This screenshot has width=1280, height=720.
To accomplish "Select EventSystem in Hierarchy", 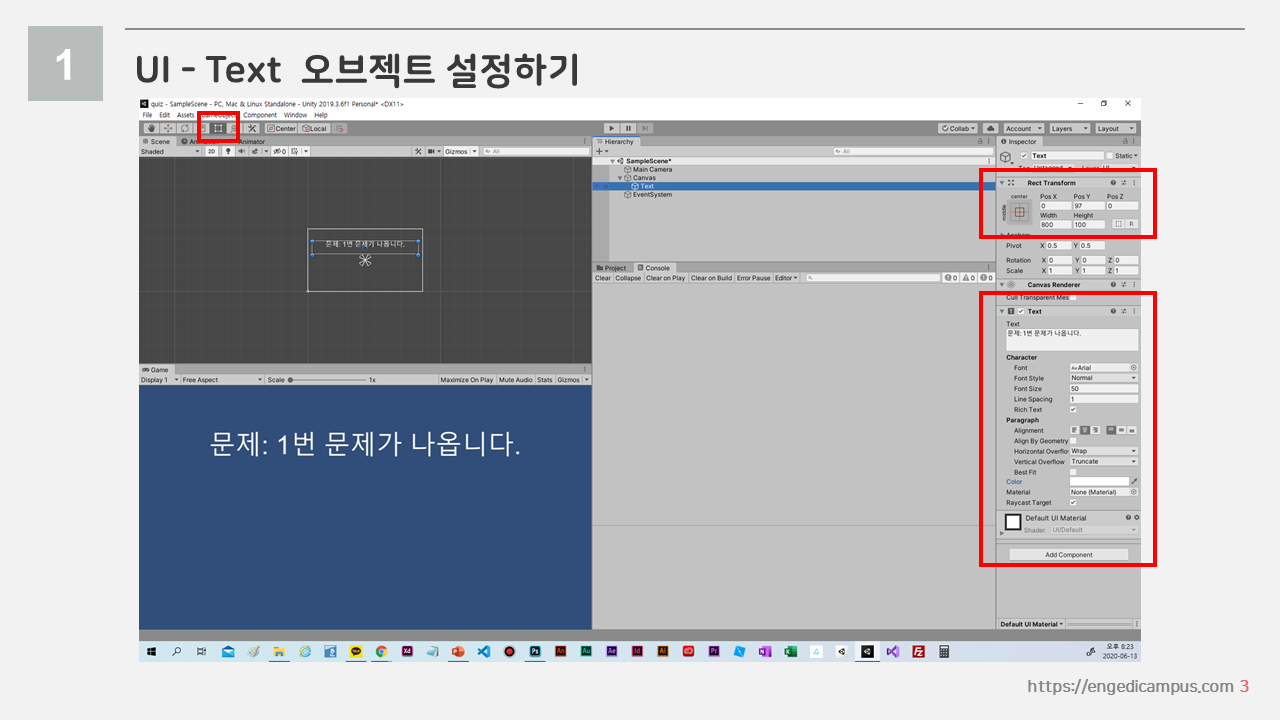I will pos(652,195).
